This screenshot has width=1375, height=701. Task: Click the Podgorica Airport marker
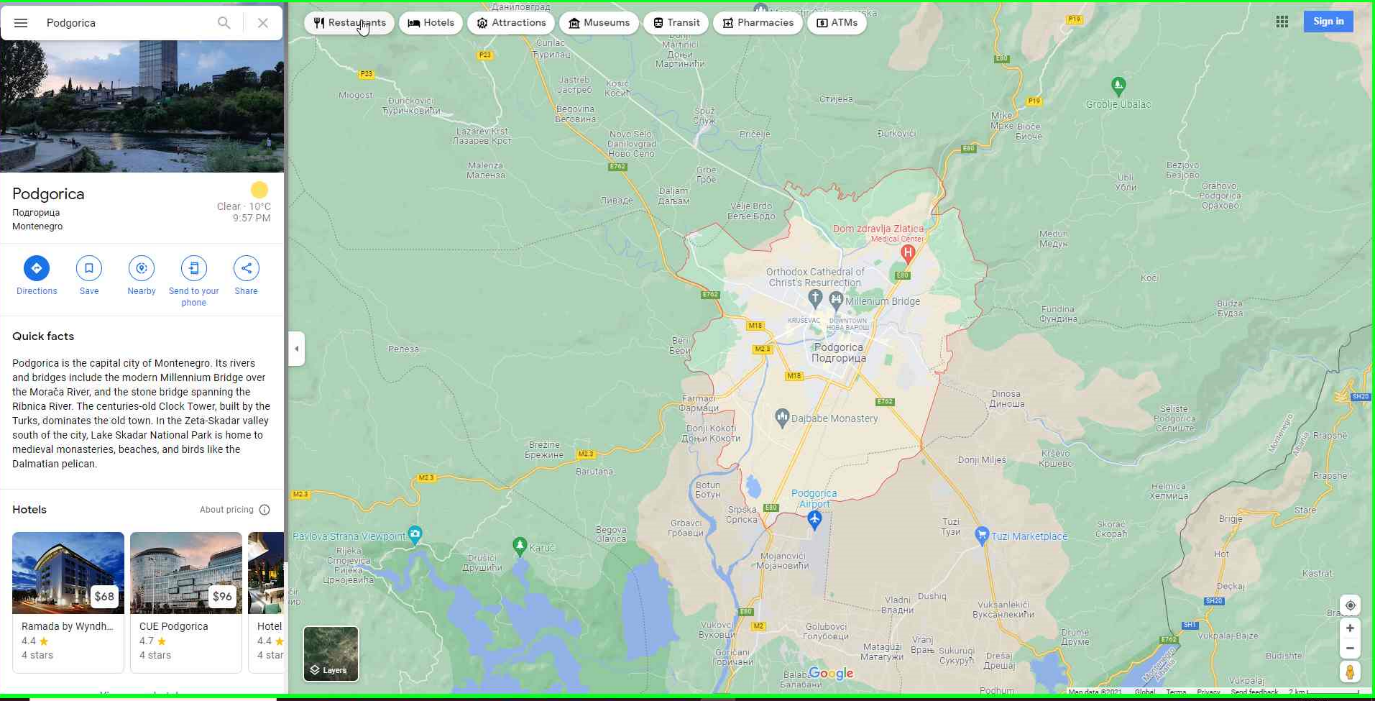pos(815,519)
